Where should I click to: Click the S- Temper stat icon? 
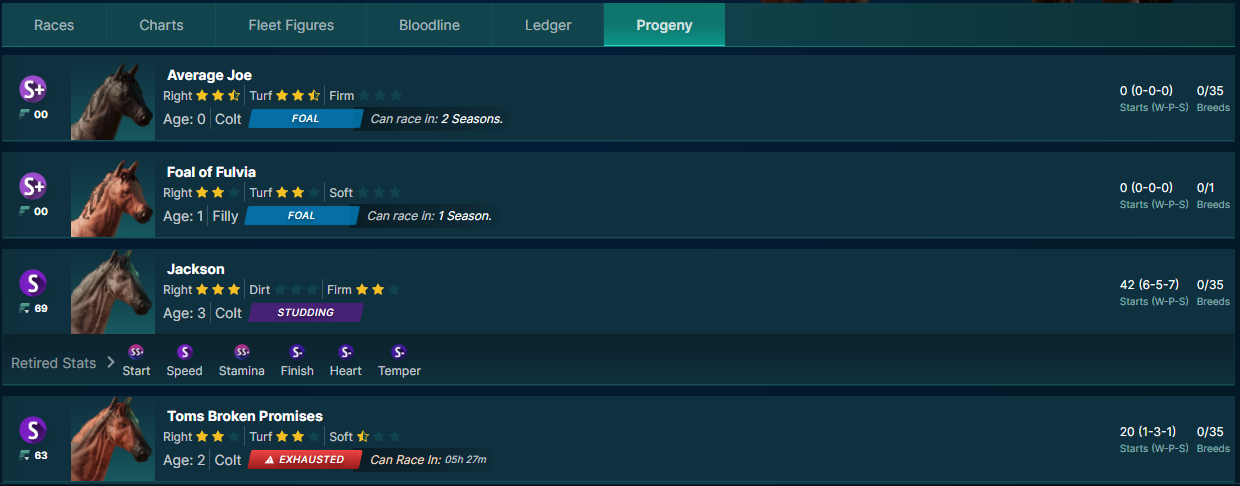coord(399,352)
